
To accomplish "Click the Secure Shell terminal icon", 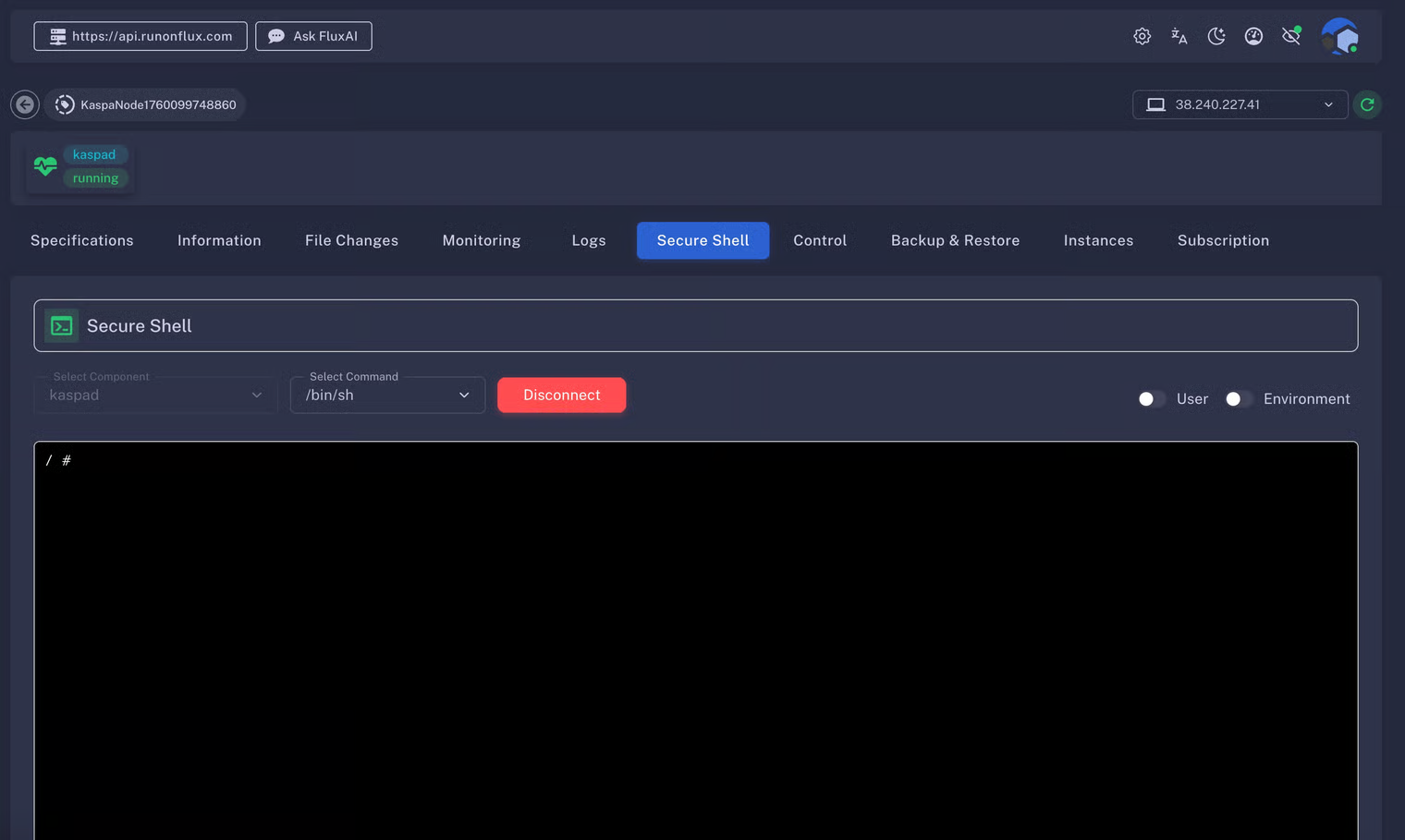I will 62,326.
